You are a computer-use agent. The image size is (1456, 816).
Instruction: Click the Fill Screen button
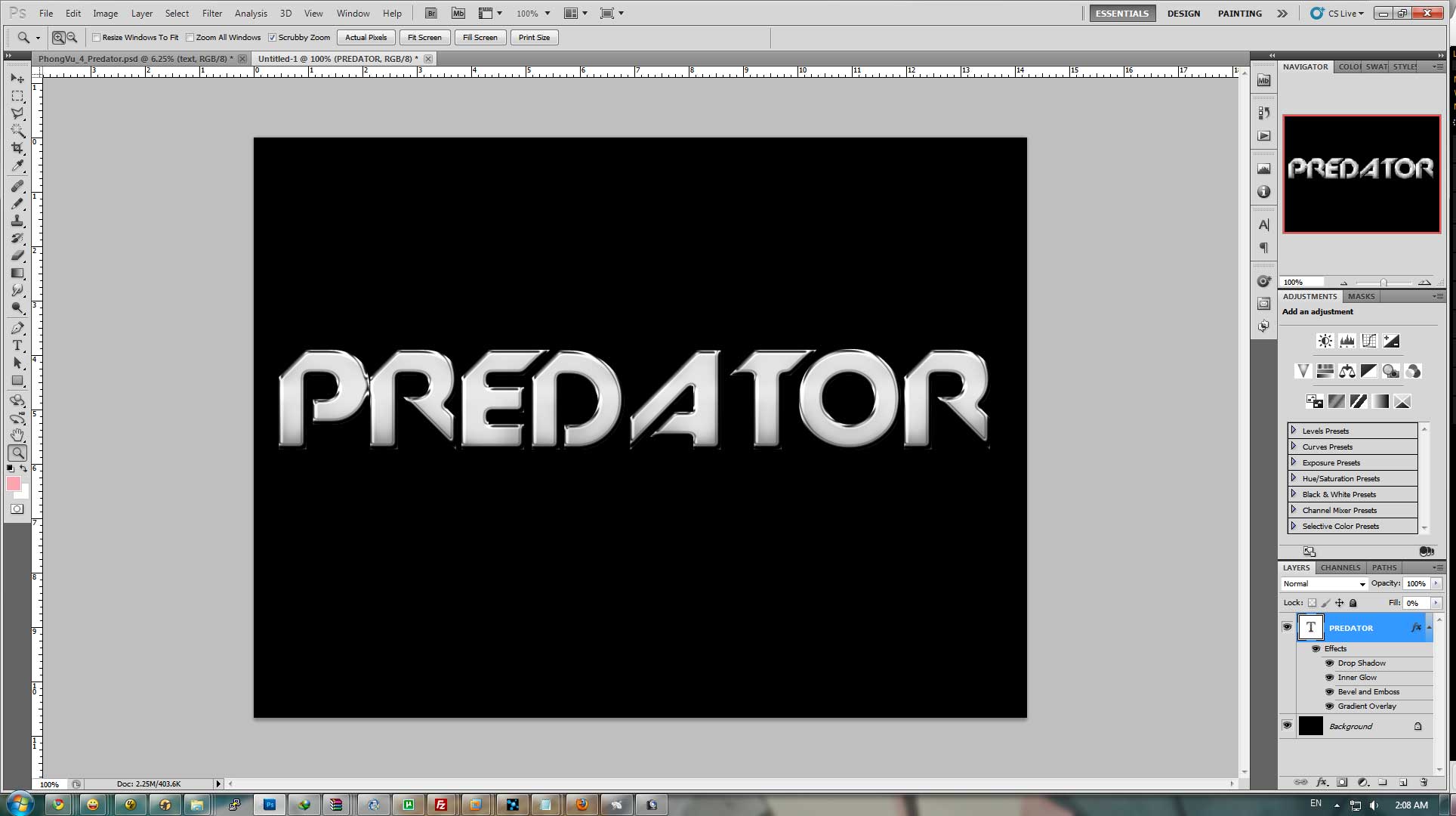pos(480,37)
